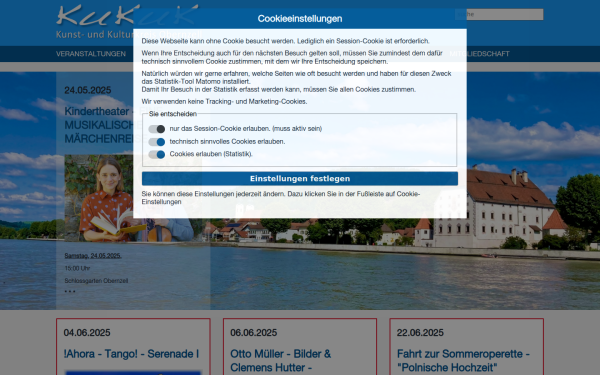Viewport: 600px width, 375px height.
Task: Click text about Tracking- und Marketing-Cookies
Action: pyautogui.click(x=224, y=101)
